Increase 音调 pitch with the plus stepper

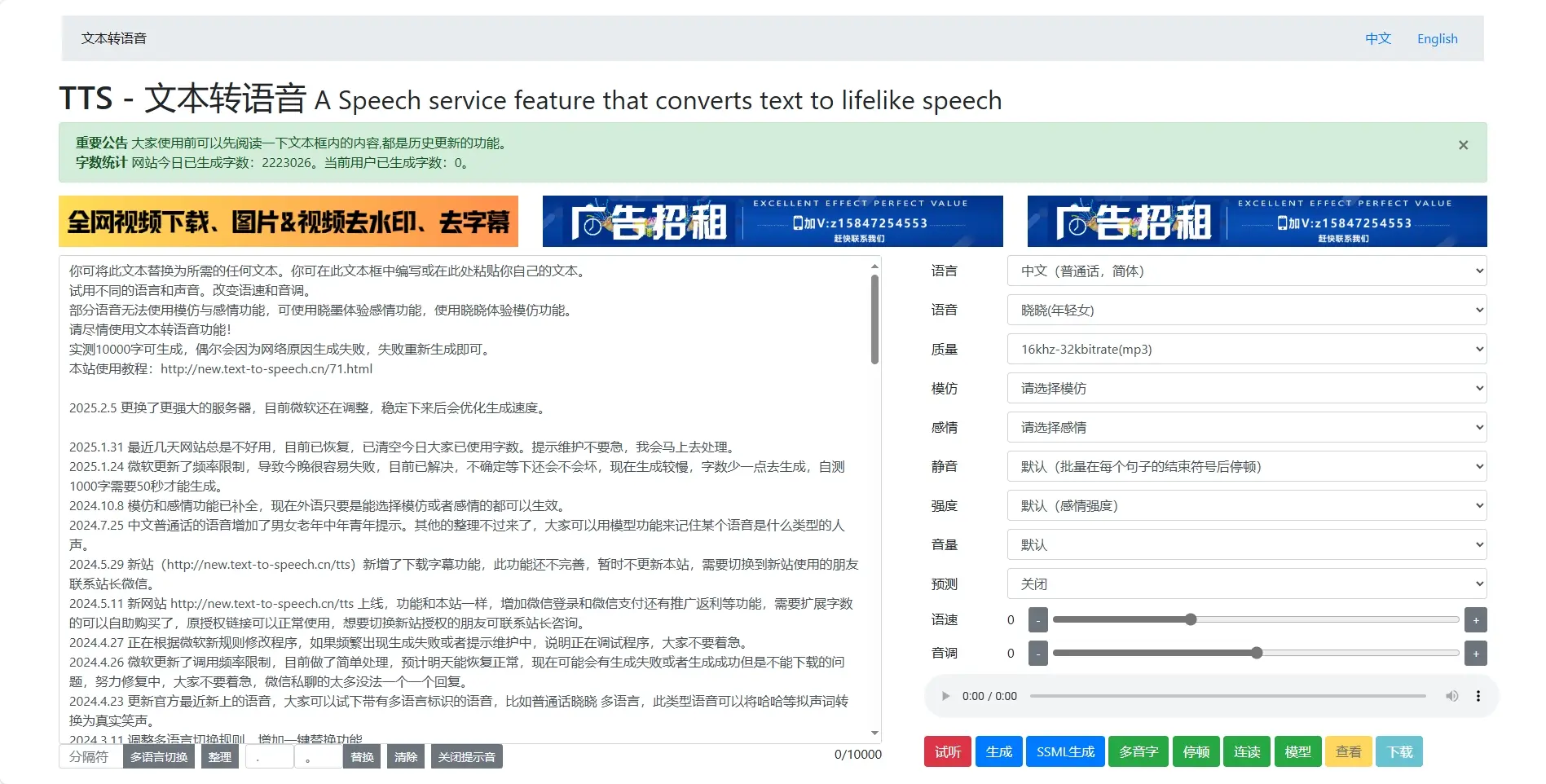click(x=1475, y=653)
